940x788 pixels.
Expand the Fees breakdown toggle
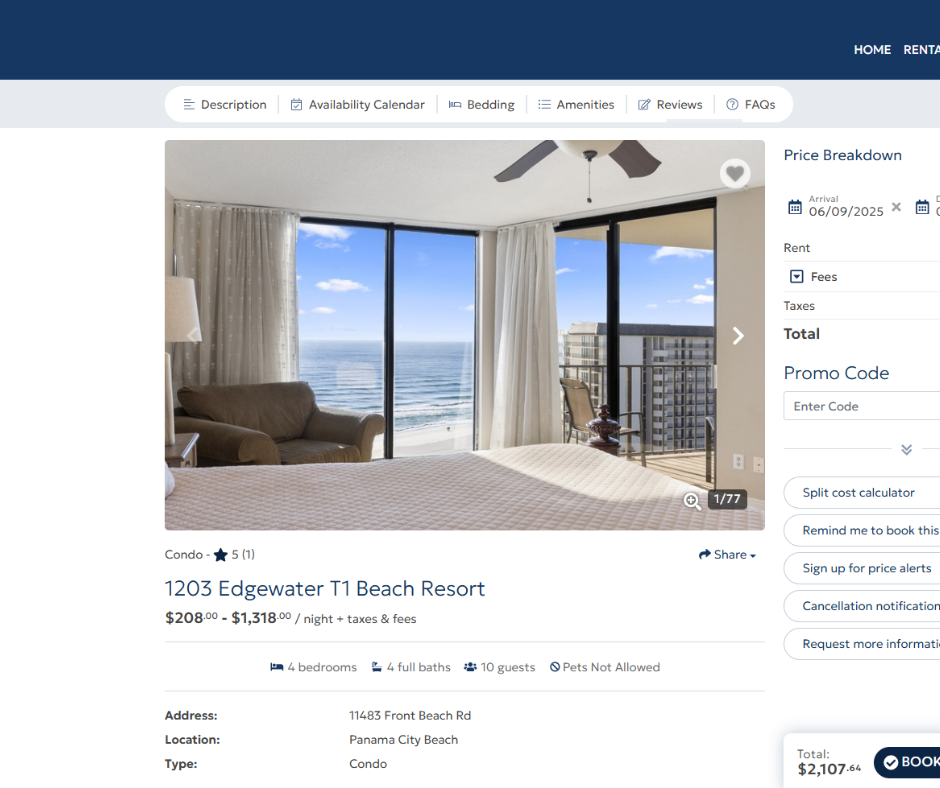[797, 277]
